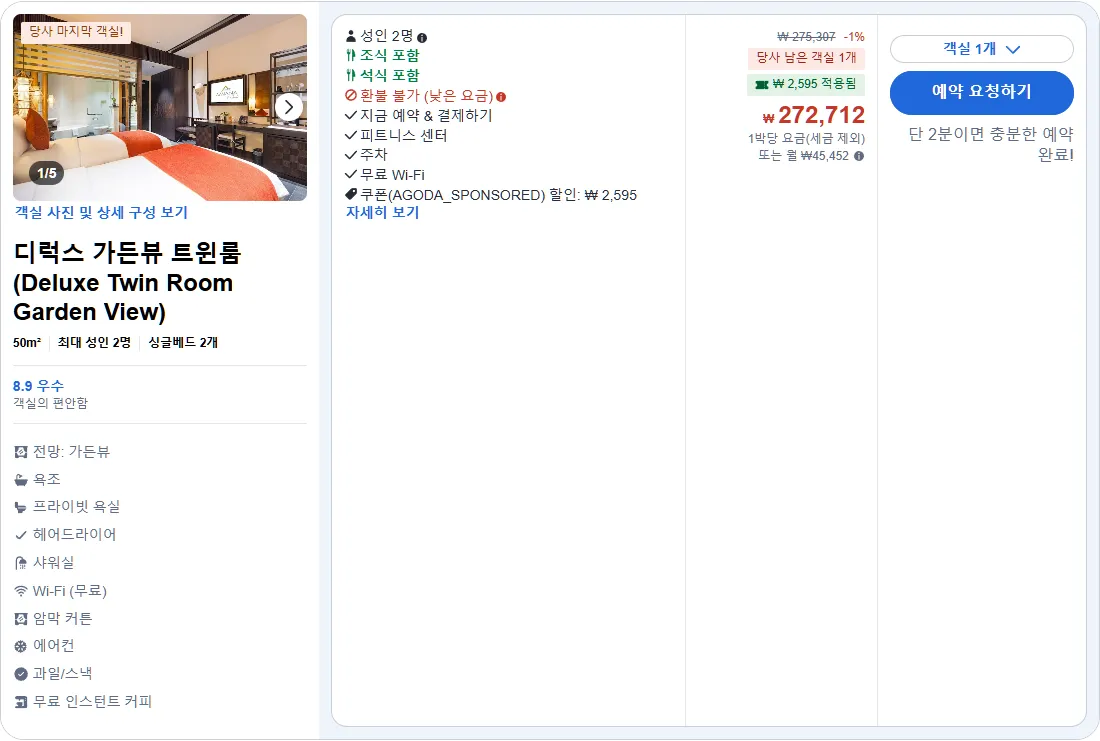Viewport: 1100px width, 741px height.
Task: Click the checkmark beside 피트니스 센터
Action: (351, 135)
